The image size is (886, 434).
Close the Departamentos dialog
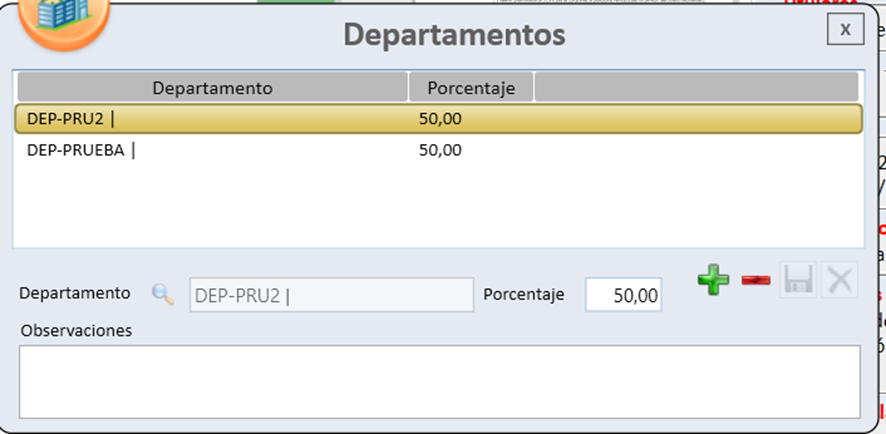[x=845, y=30]
